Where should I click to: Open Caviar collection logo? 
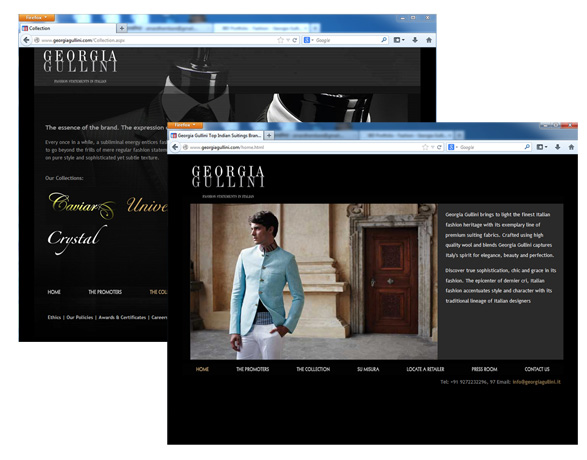coord(82,205)
